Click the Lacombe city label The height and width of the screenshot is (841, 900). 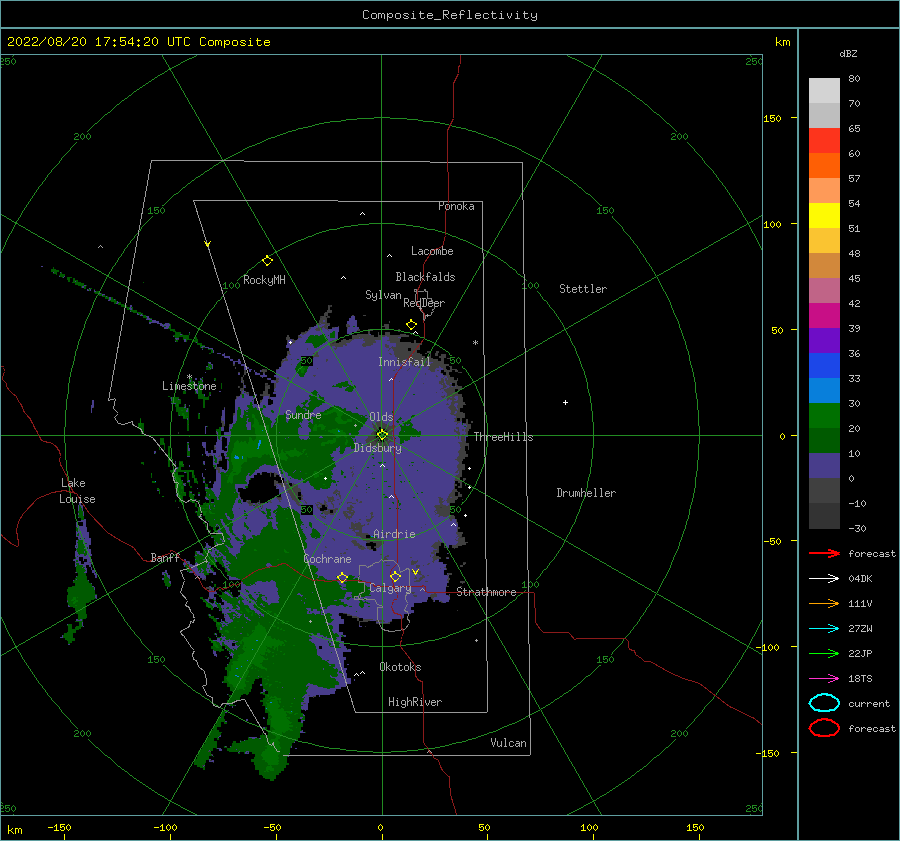coord(432,251)
